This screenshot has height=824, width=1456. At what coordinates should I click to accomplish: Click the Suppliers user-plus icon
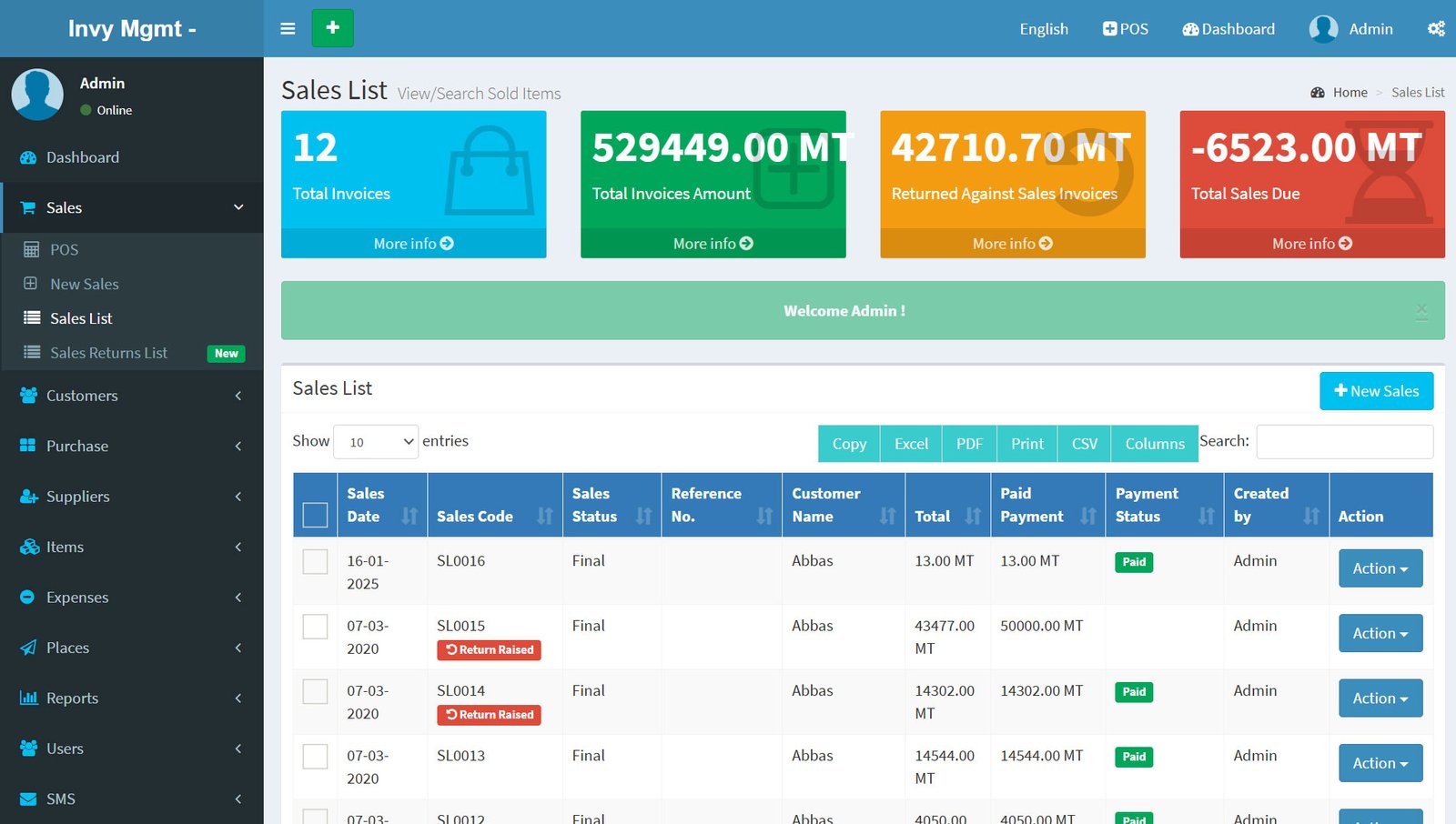pos(28,497)
